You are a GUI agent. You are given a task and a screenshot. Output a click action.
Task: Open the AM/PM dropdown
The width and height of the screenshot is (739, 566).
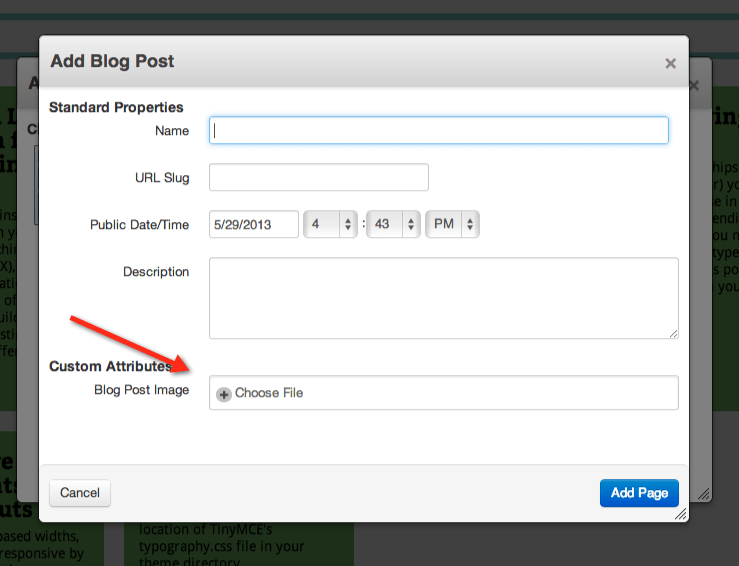[452, 224]
